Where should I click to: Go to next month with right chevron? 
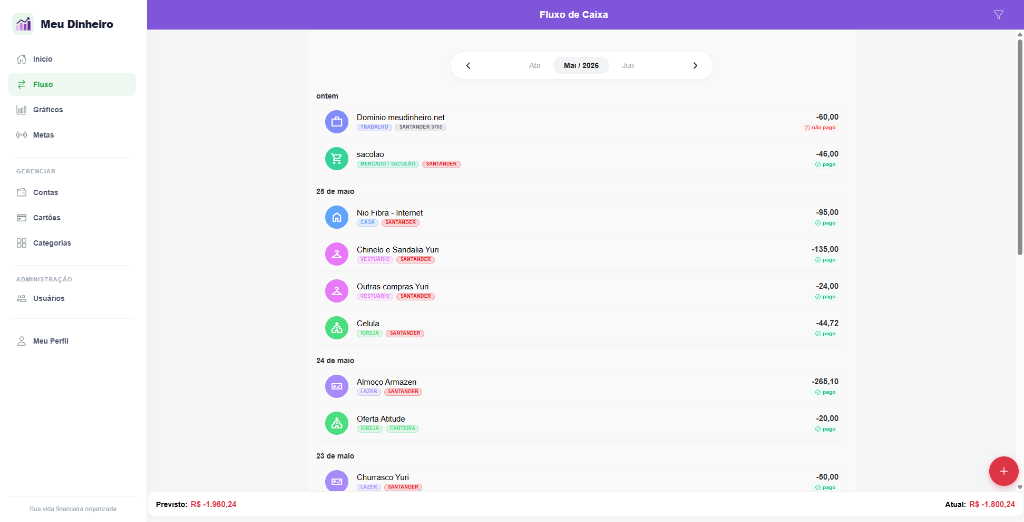click(695, 65)
